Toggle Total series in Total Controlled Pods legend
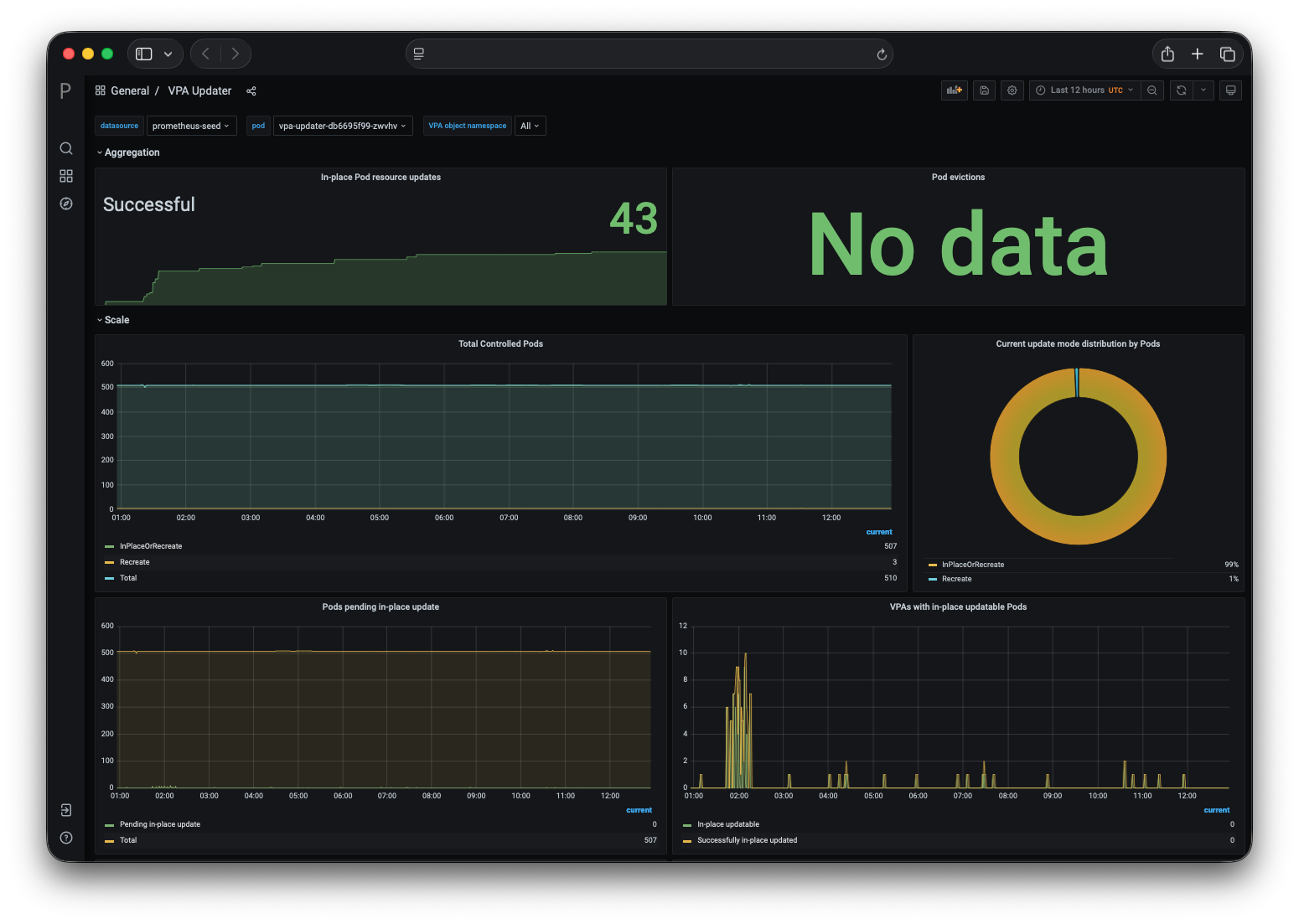Image resolution: width=1299 pixels, height=924 pixels. click(128, 578)
